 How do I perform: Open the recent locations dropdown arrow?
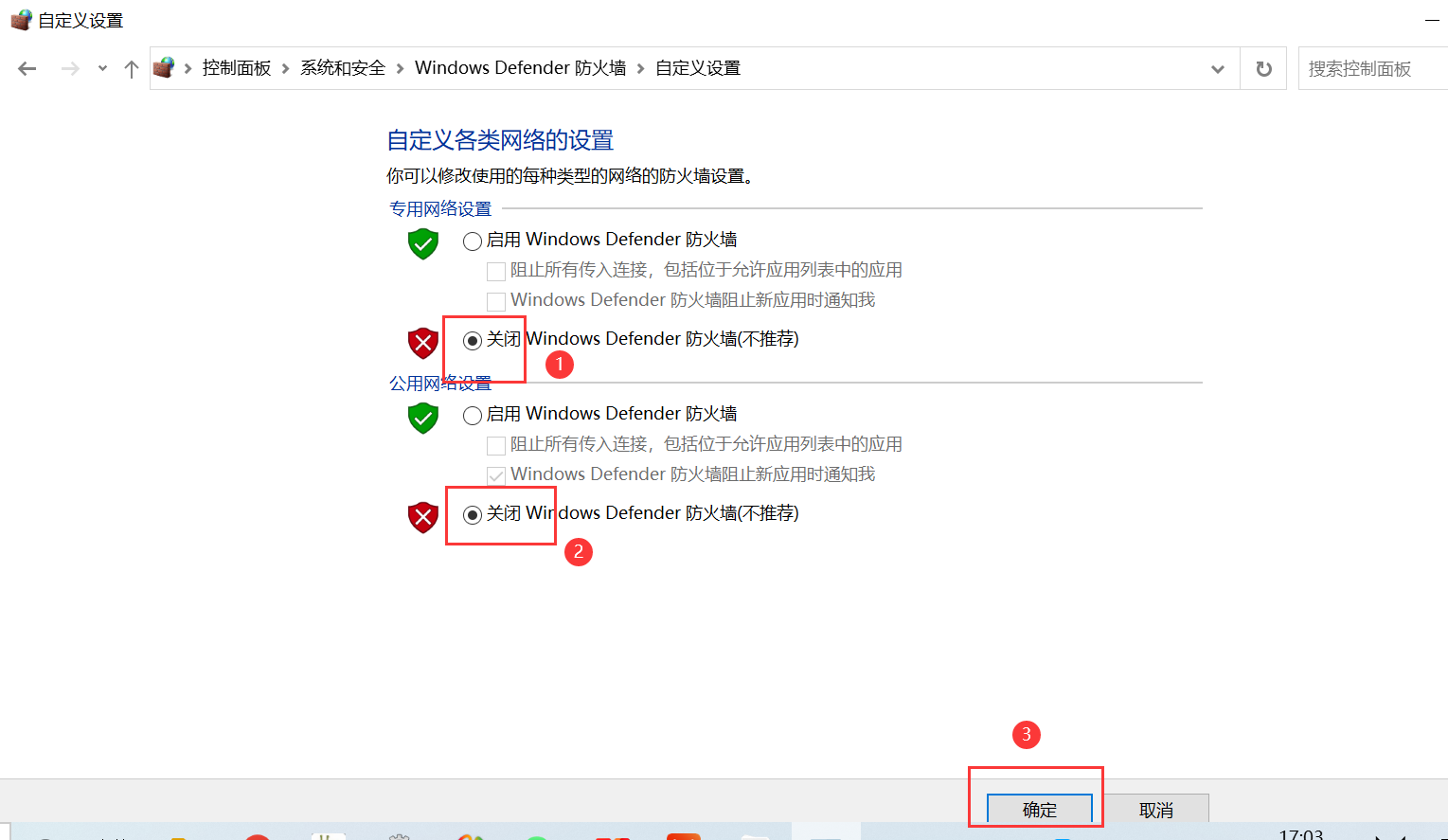point(102,68)
